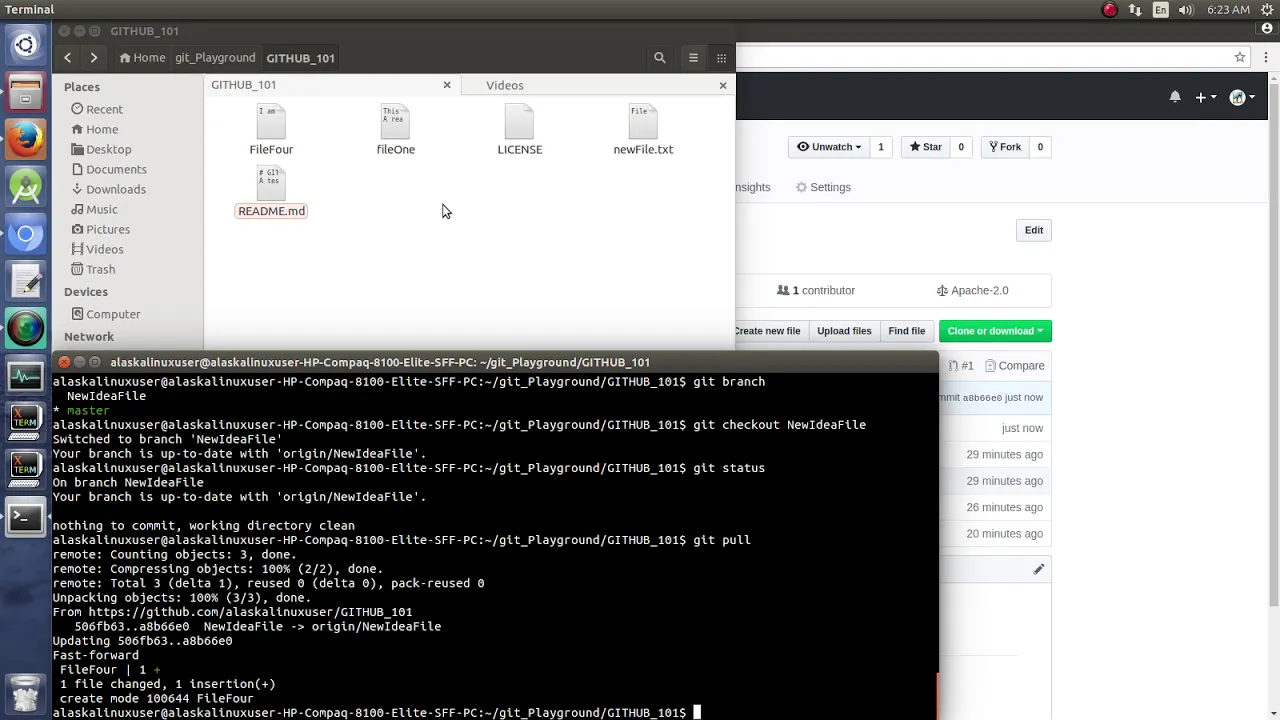Open the Apache-2.0 license link
Image resolution: width=1280 pixels, height=720 pixels.
[972, 290]
